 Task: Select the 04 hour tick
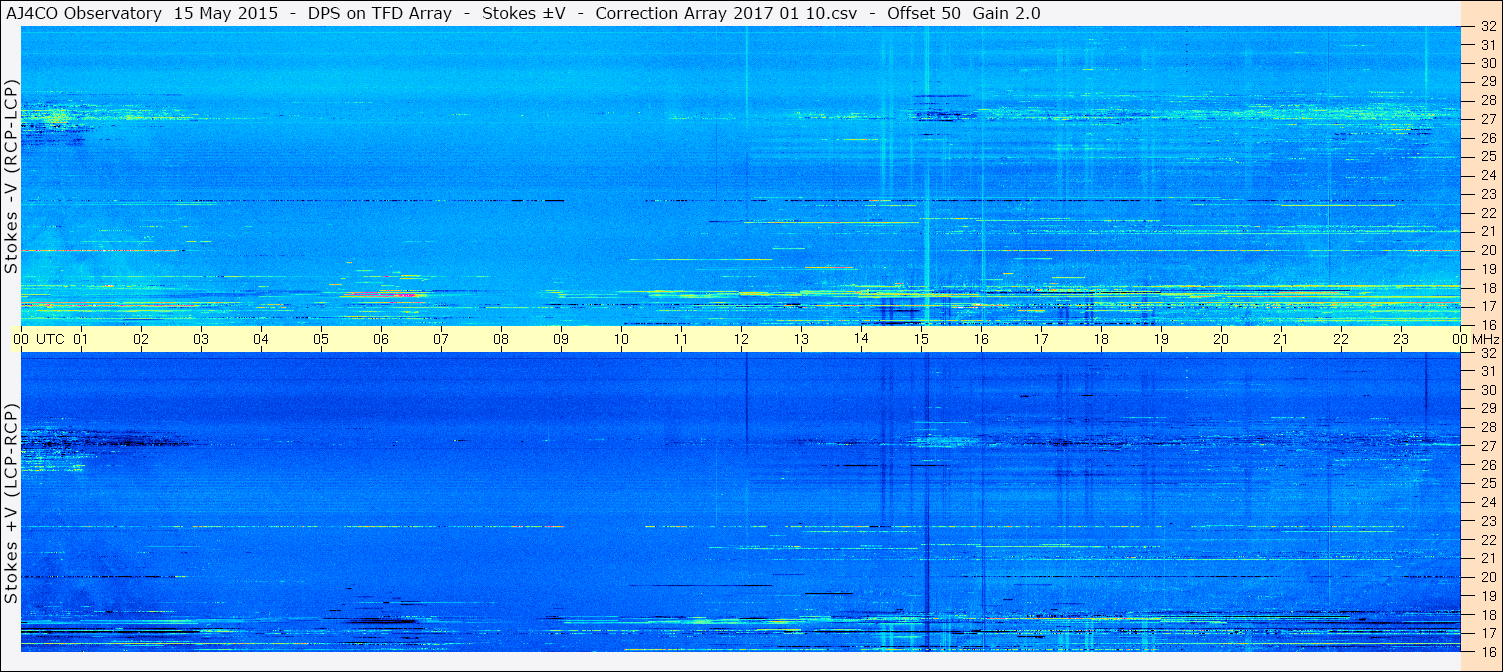click(261, 340)
